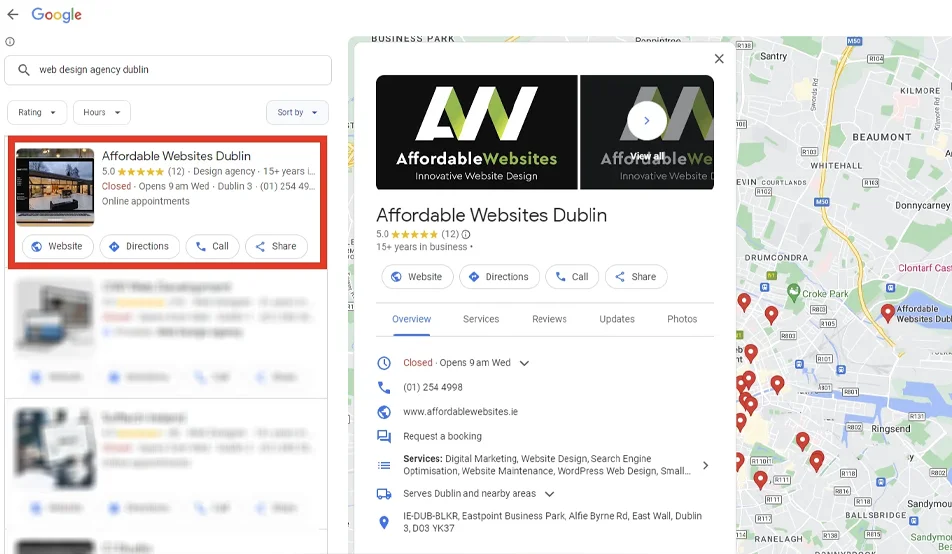Click the Santry label on the map
This screenshot has width=952, height=554.
tap(774, 56)
